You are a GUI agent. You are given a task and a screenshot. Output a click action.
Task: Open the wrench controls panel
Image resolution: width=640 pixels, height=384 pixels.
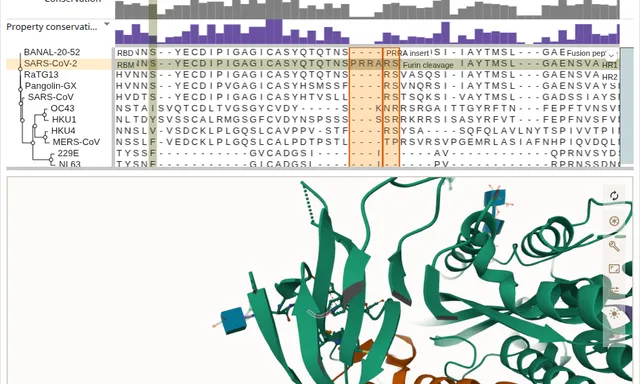(x=614, y=246)
